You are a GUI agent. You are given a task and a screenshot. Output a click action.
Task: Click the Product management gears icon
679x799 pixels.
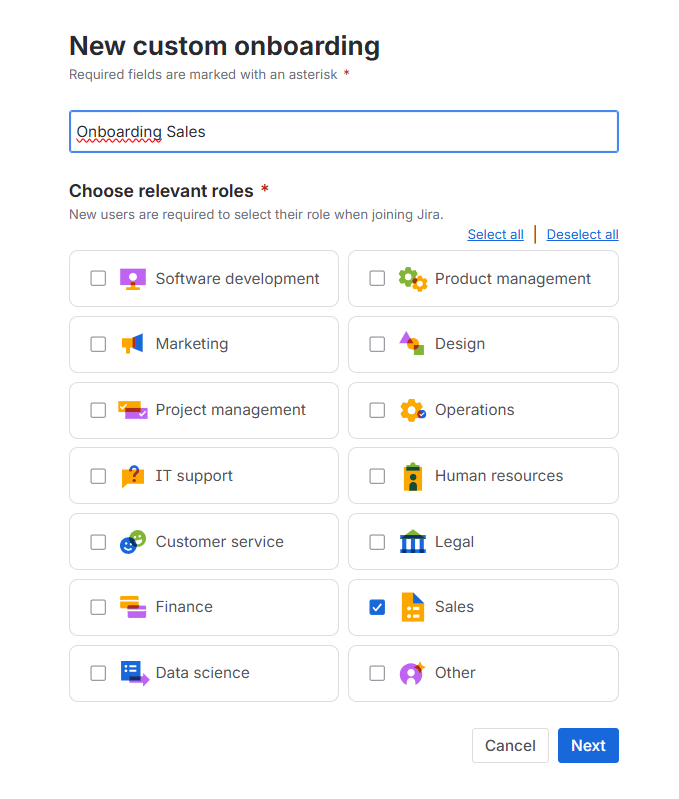coord(412,279)
